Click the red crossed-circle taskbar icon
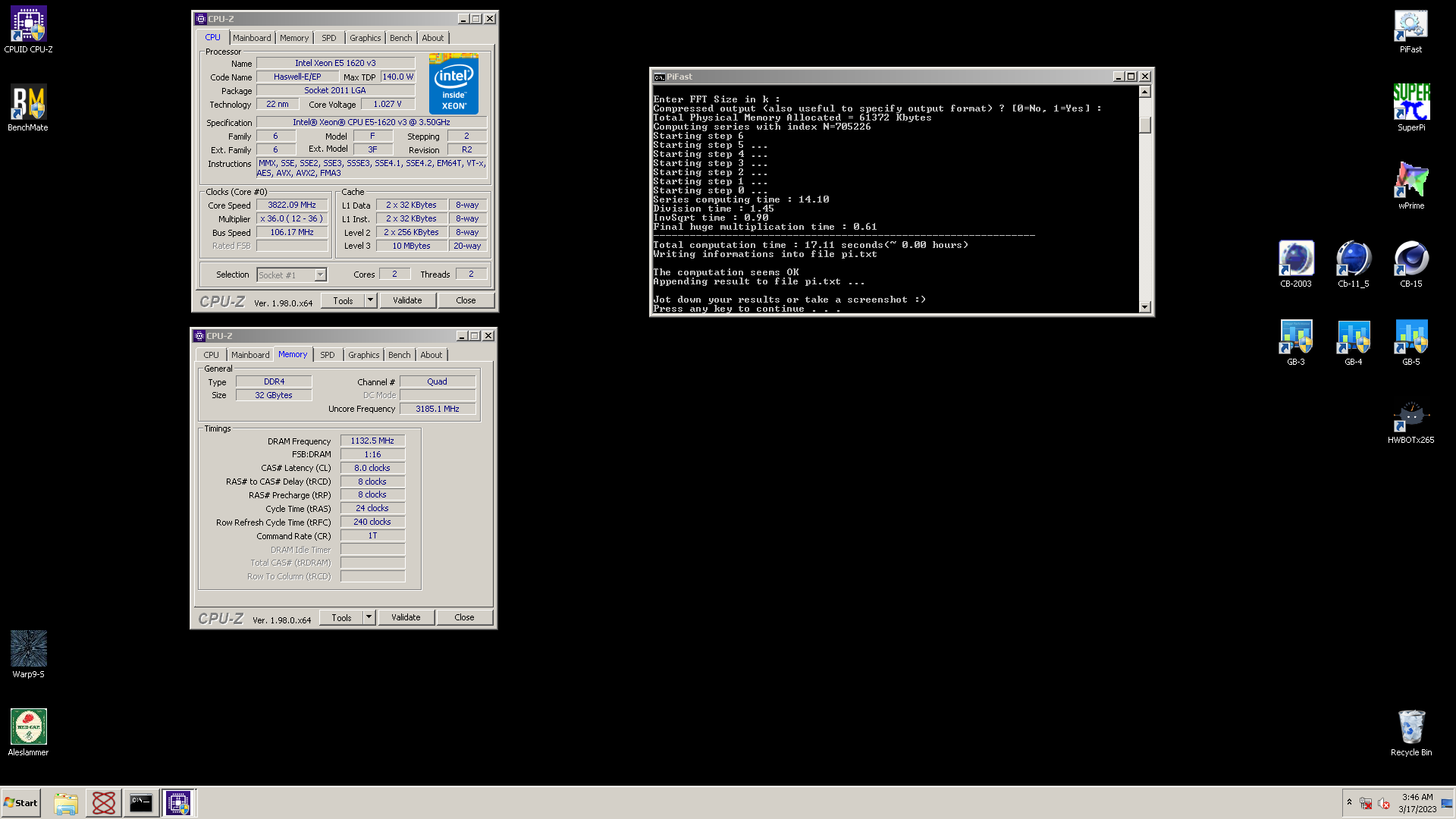 [x=103, y=803]
